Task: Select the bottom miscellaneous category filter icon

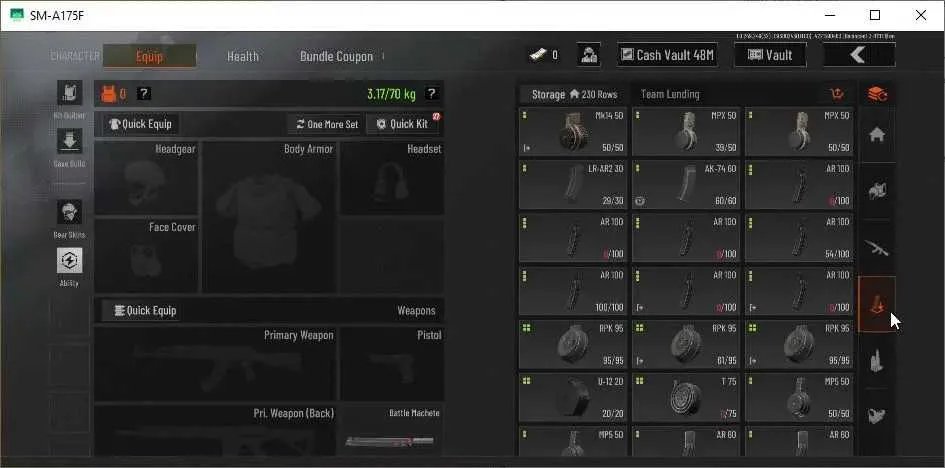Action: [877, 416]
